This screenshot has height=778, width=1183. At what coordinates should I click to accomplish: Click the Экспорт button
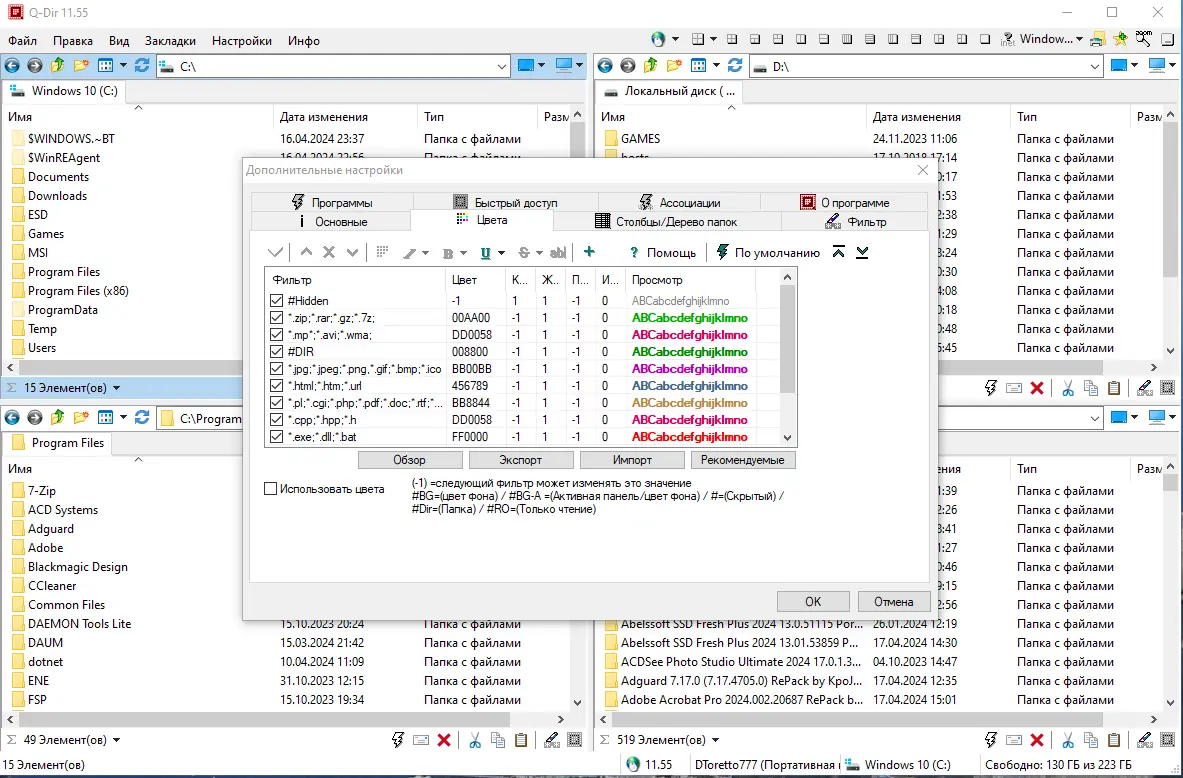(x=521, y=460)
